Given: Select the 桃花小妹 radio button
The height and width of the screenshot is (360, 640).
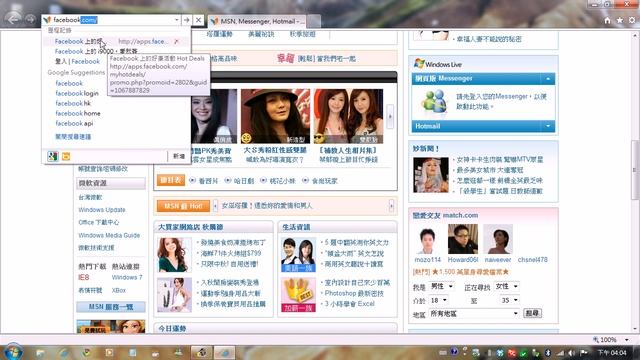Looking at the screenshot, I should pos(263,180).
